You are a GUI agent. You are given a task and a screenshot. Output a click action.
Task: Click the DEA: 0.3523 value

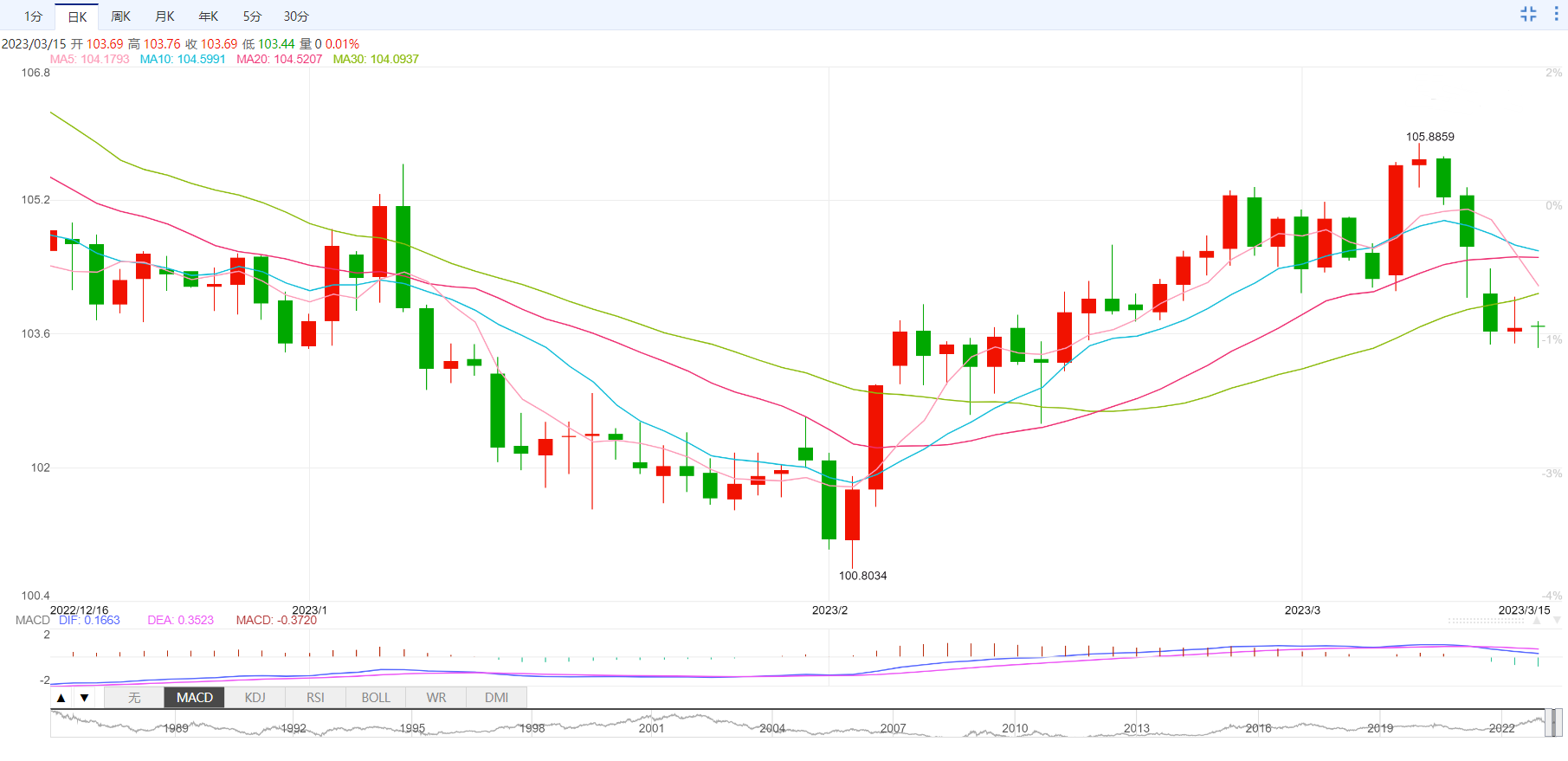point(180,620)
